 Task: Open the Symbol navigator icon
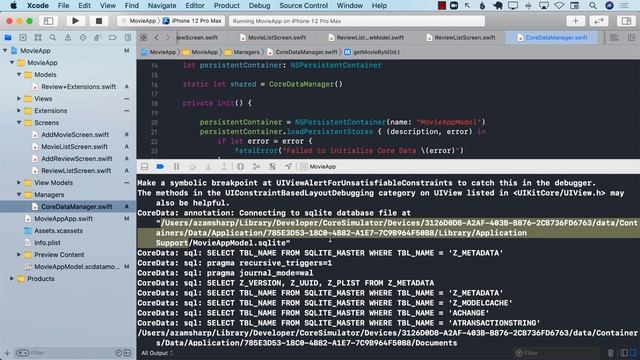tap(38, 38)
